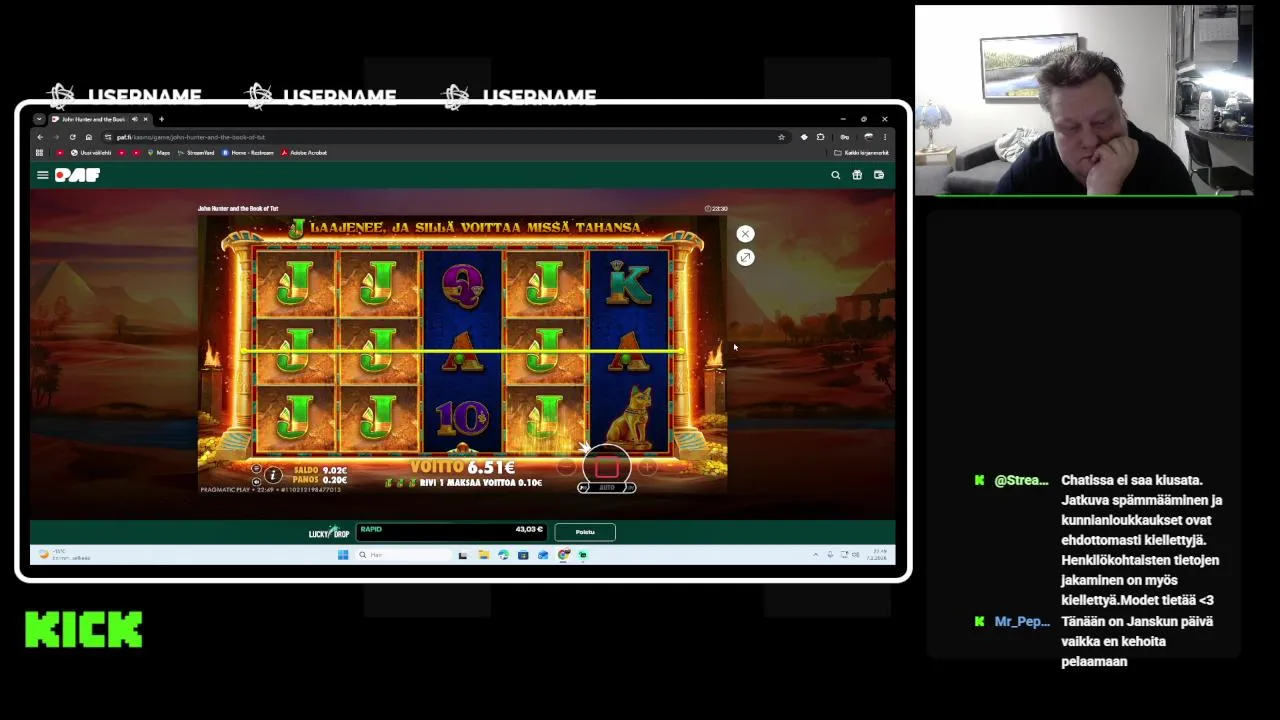
Task: Click the PANOS 0.20€ bet value
Action: point(320,480)
